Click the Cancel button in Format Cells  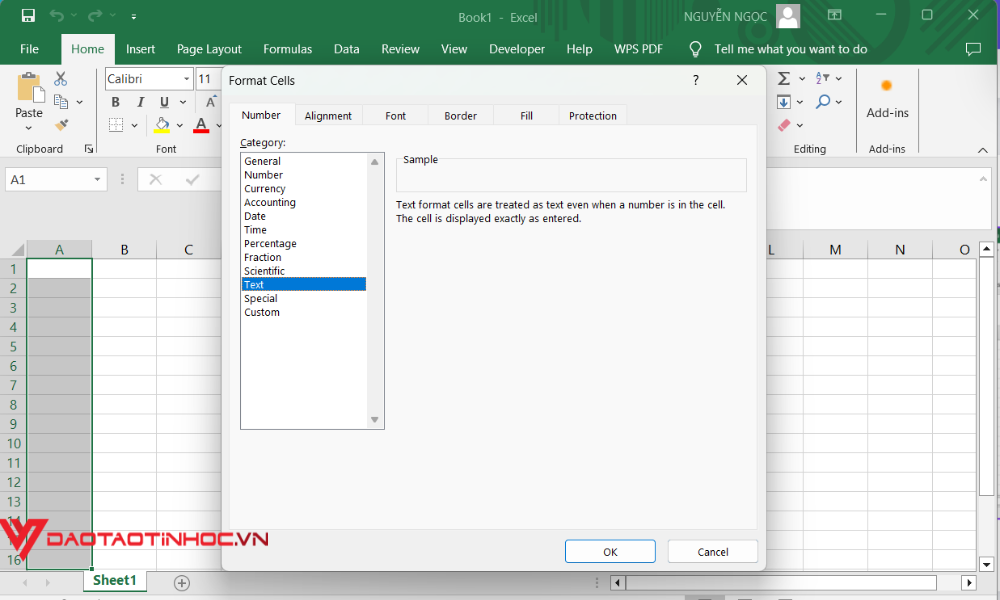pos(713,552)
